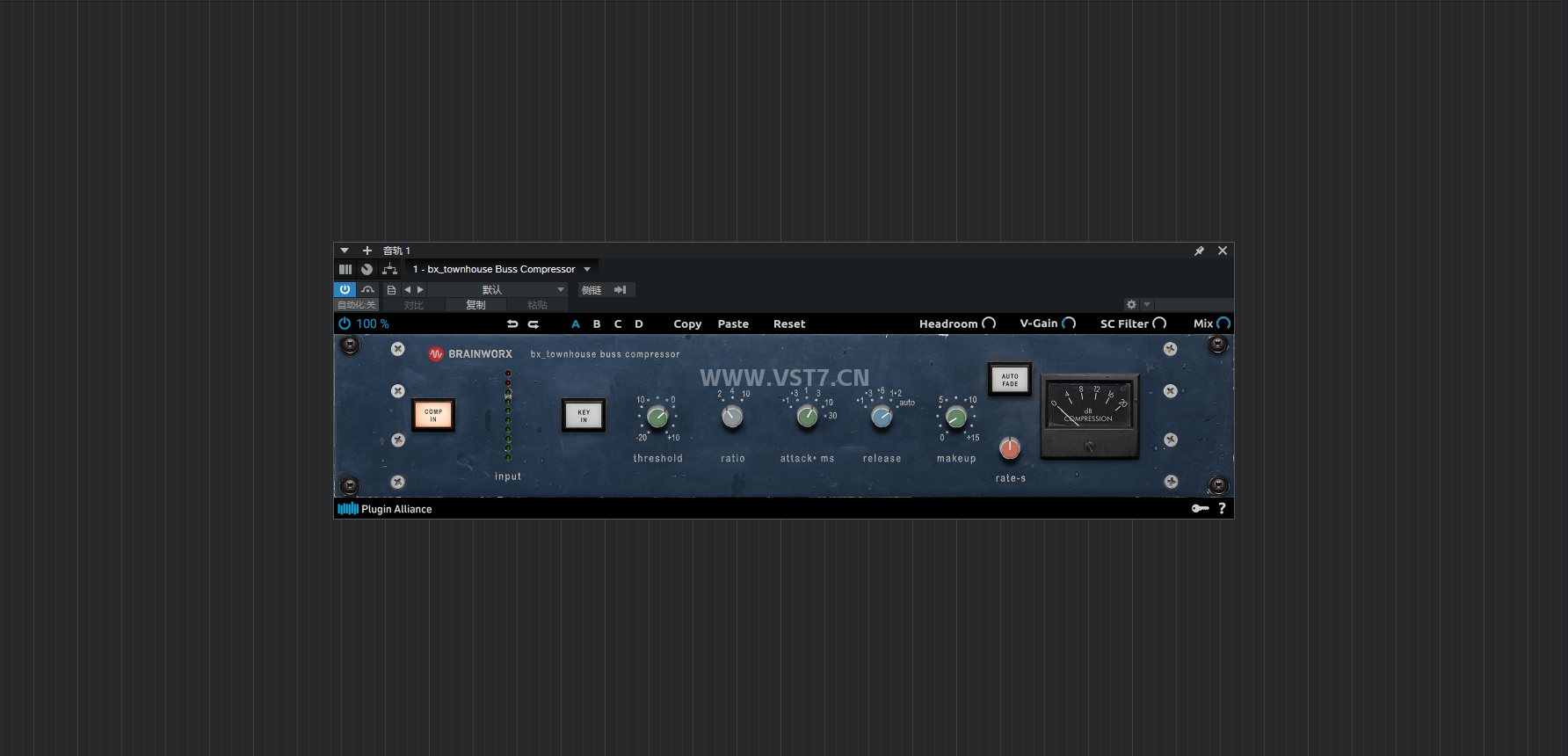Screen dimensions: 1568x756
Task: Click the empty field right of gear dropdown
Action: click(1194, 304)
